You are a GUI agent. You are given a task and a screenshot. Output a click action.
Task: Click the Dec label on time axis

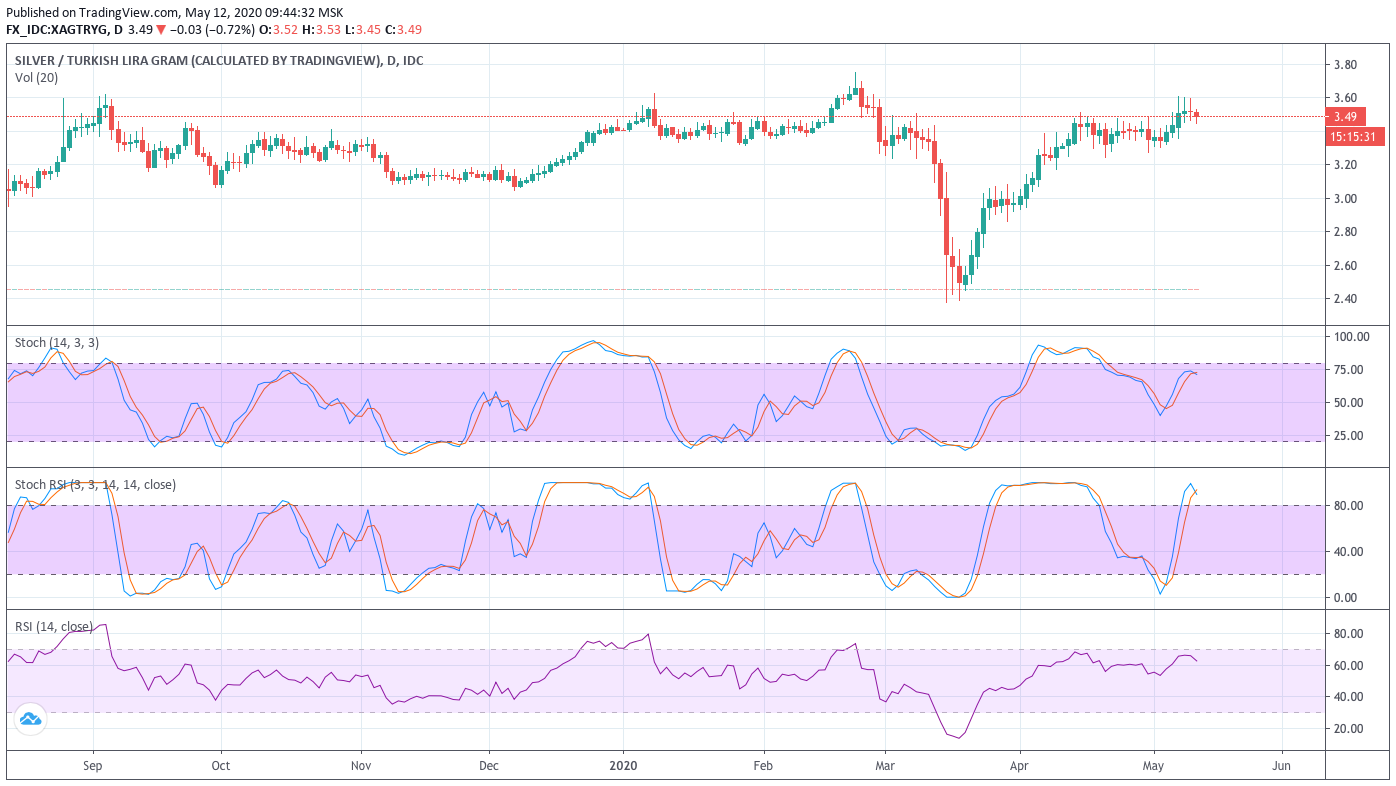[489, 766]
